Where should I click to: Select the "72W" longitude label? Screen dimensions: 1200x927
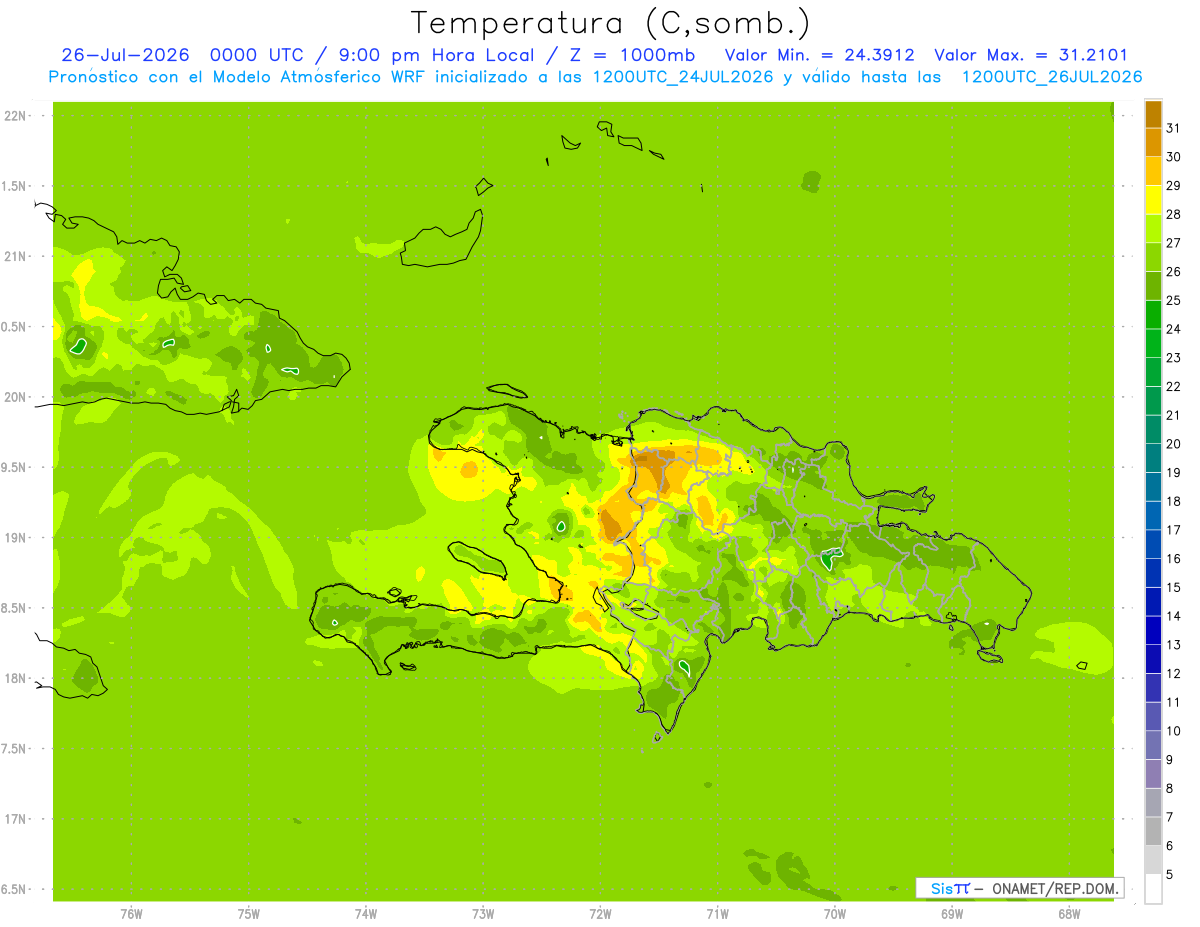tap(600, 915)
